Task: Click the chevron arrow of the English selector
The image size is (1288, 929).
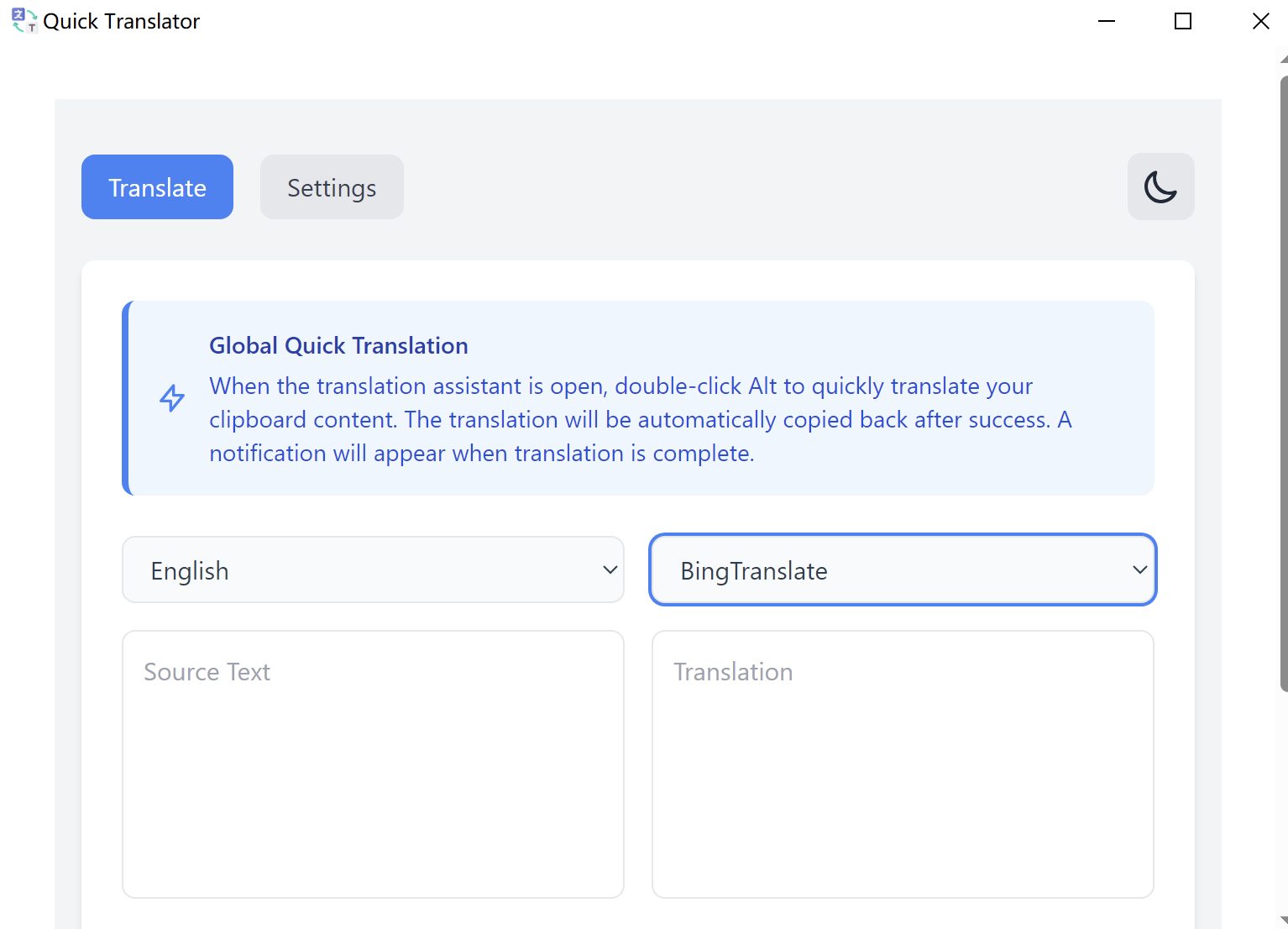Action: [610, 570]
